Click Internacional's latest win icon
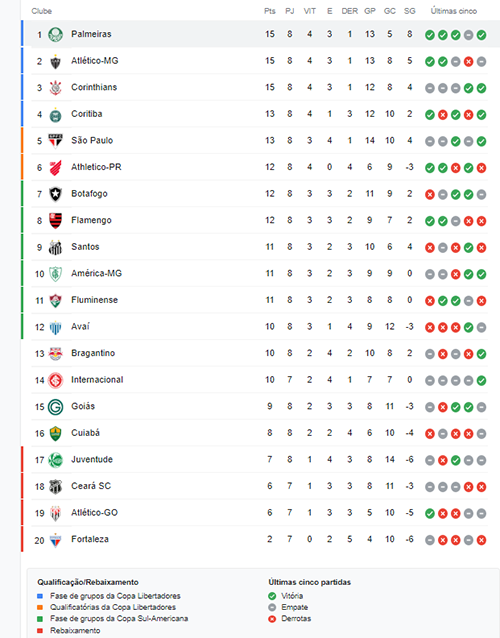 tap(481, 381)
